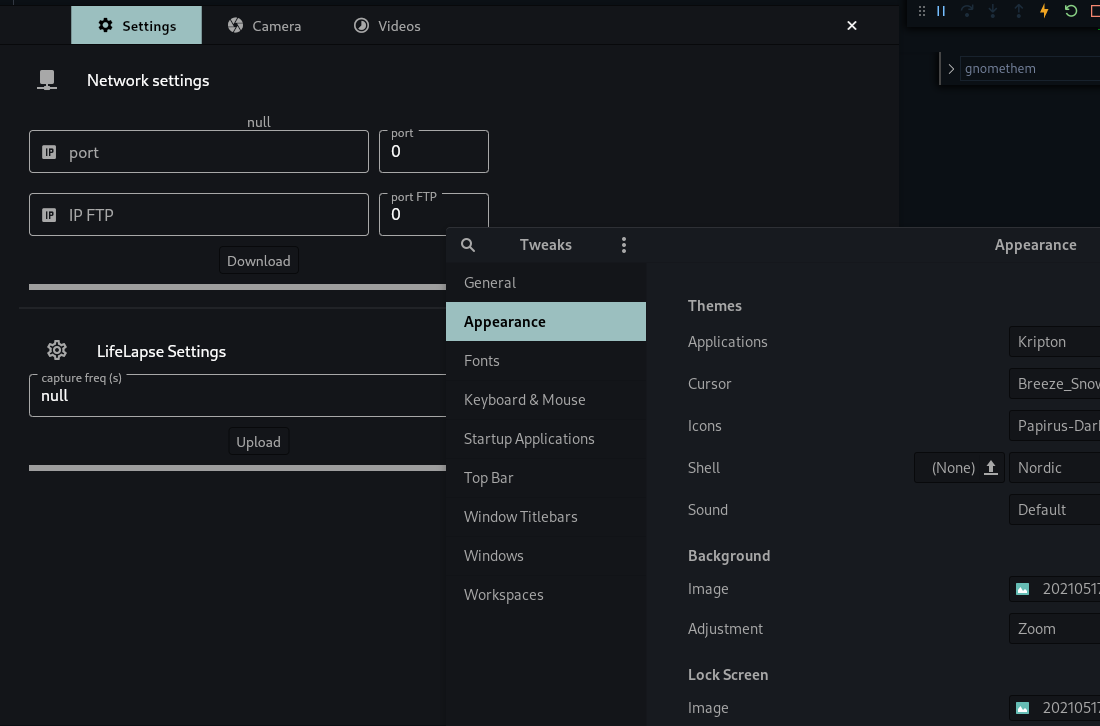Trigger hot reload via the lightning icon

pos(1044,11)
